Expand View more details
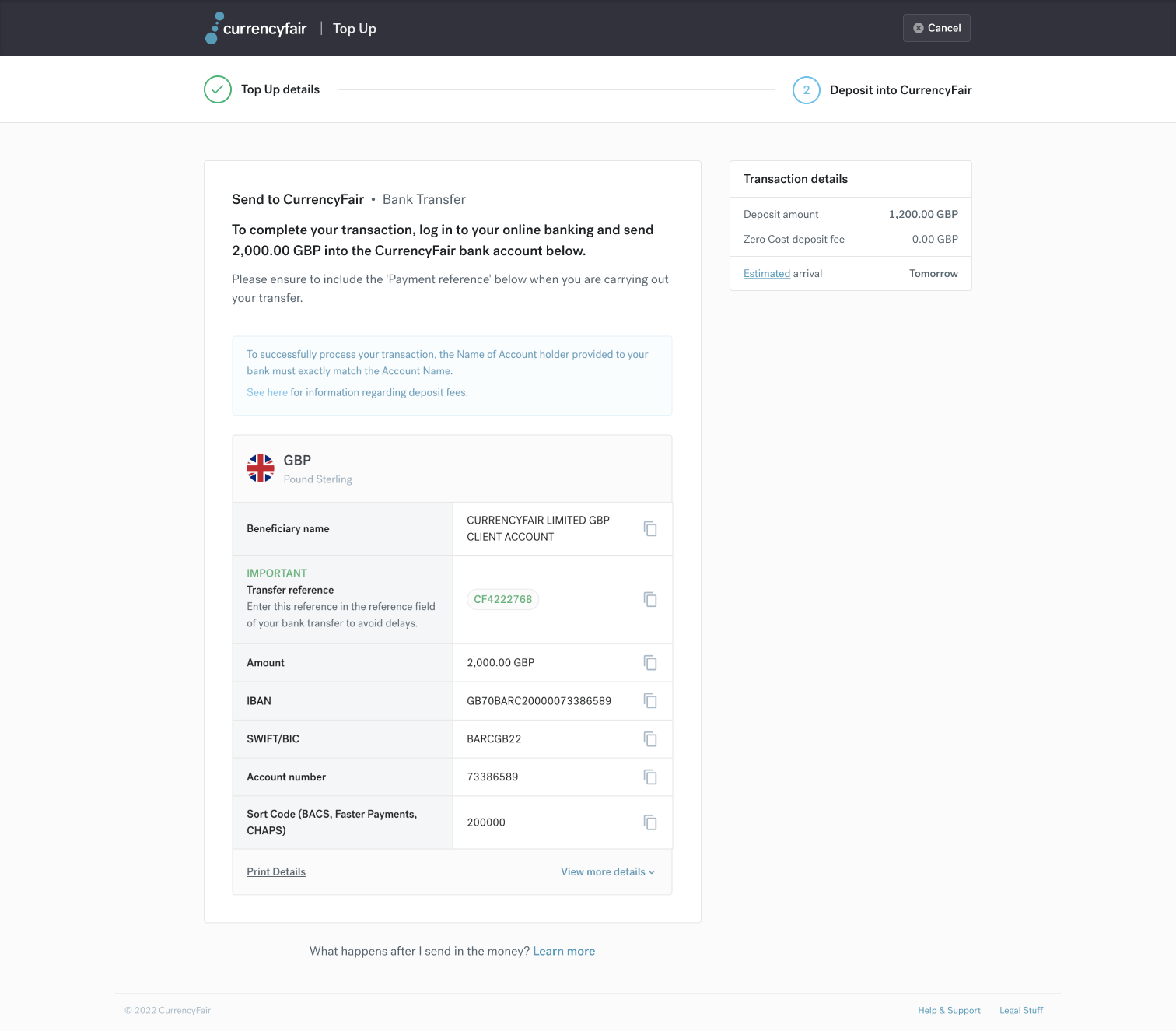 tap(607, 871)
